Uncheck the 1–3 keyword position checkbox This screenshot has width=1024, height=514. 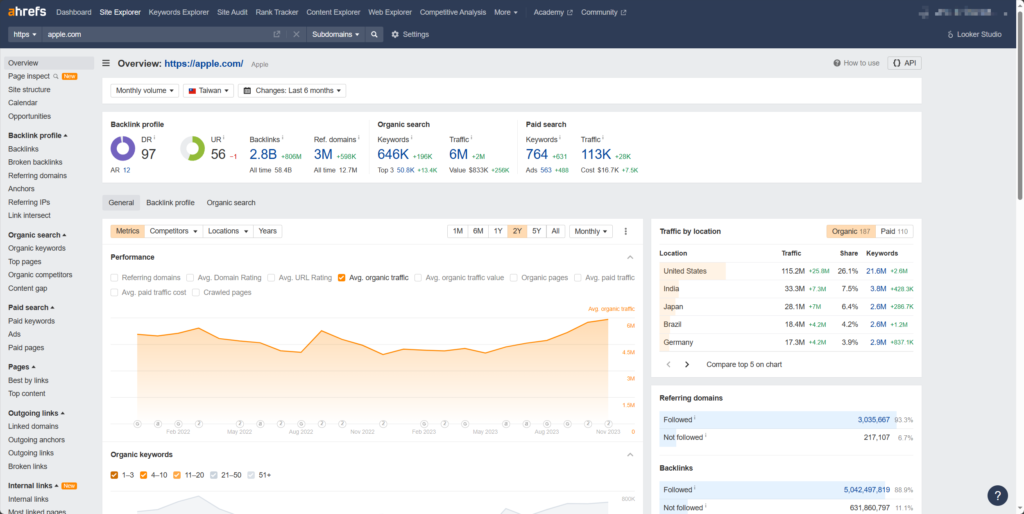point(114,475)
